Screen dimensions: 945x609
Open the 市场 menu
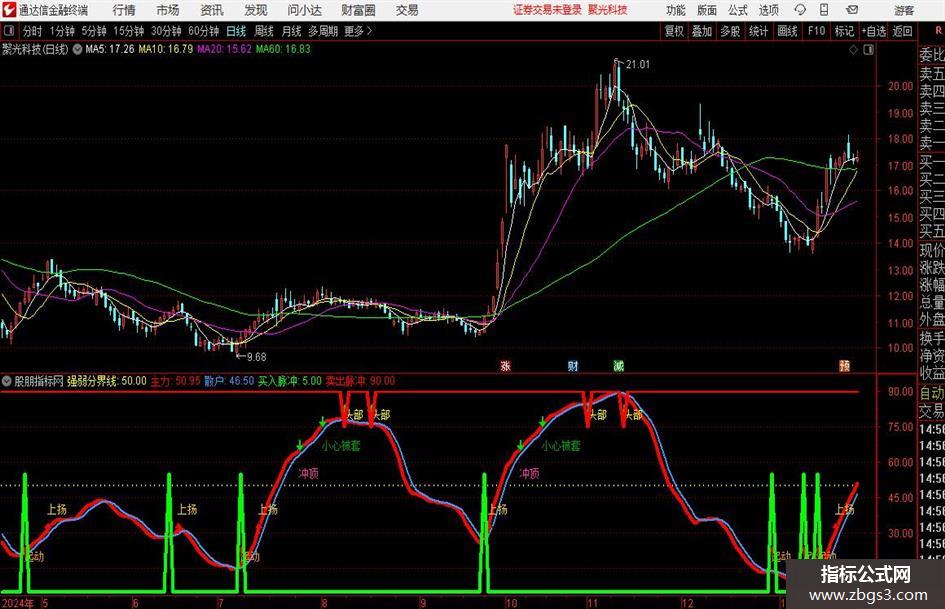point(168,10)
